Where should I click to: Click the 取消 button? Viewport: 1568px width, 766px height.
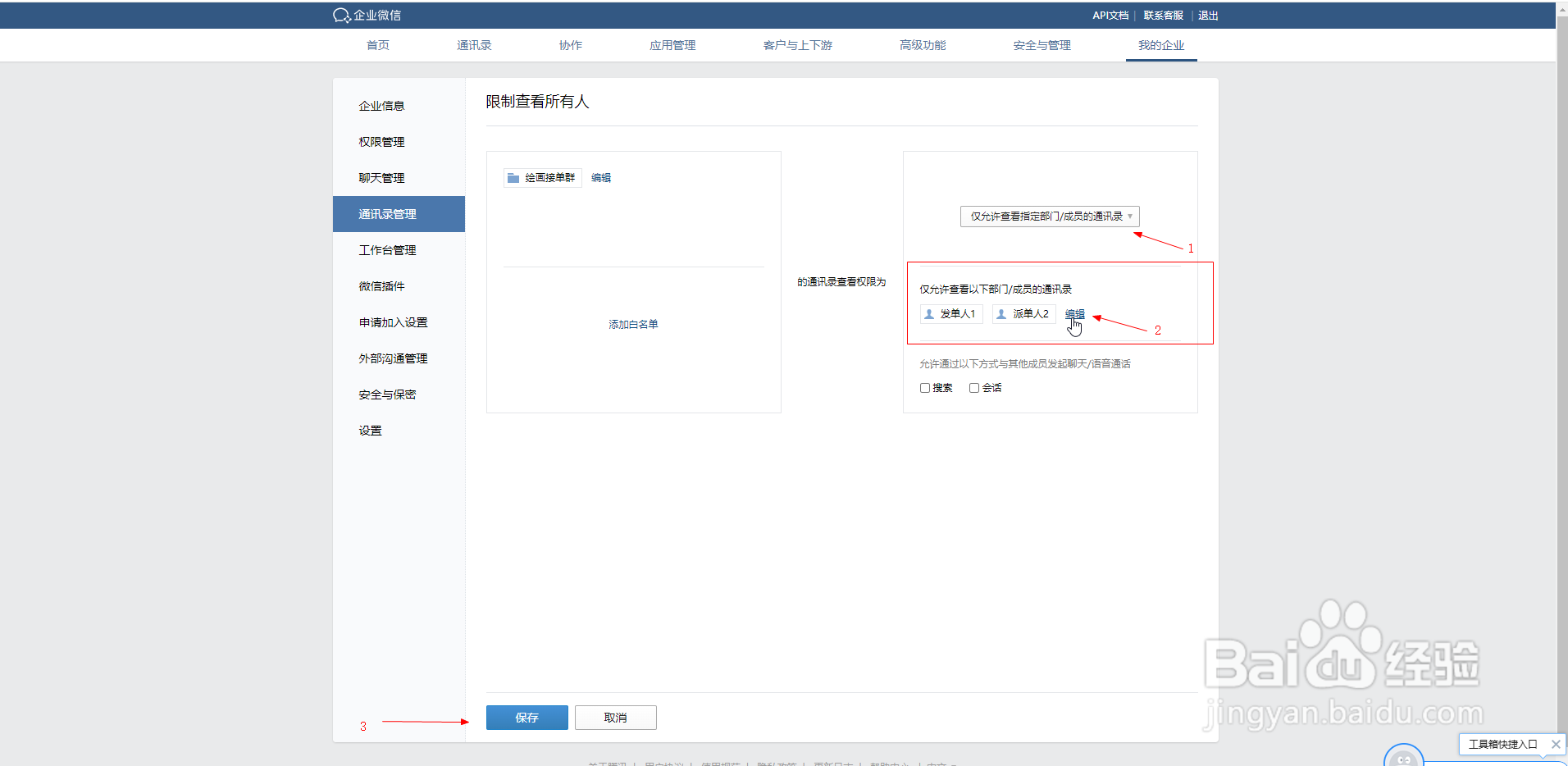pos(615,717)
